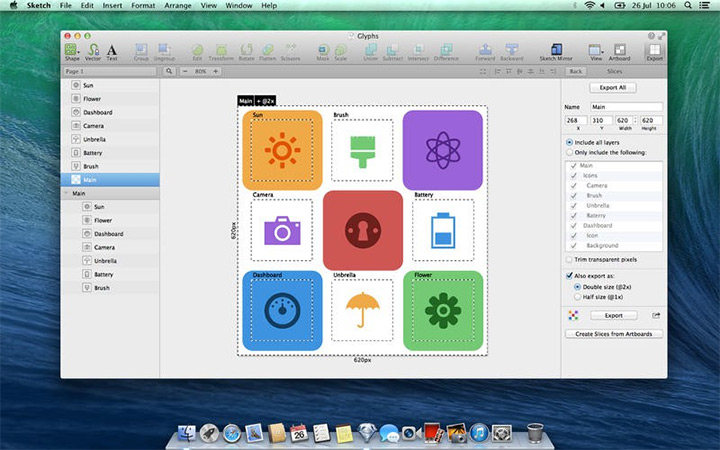
Task: Uncheck Also export as checkbox
Action: pos(569,274)
